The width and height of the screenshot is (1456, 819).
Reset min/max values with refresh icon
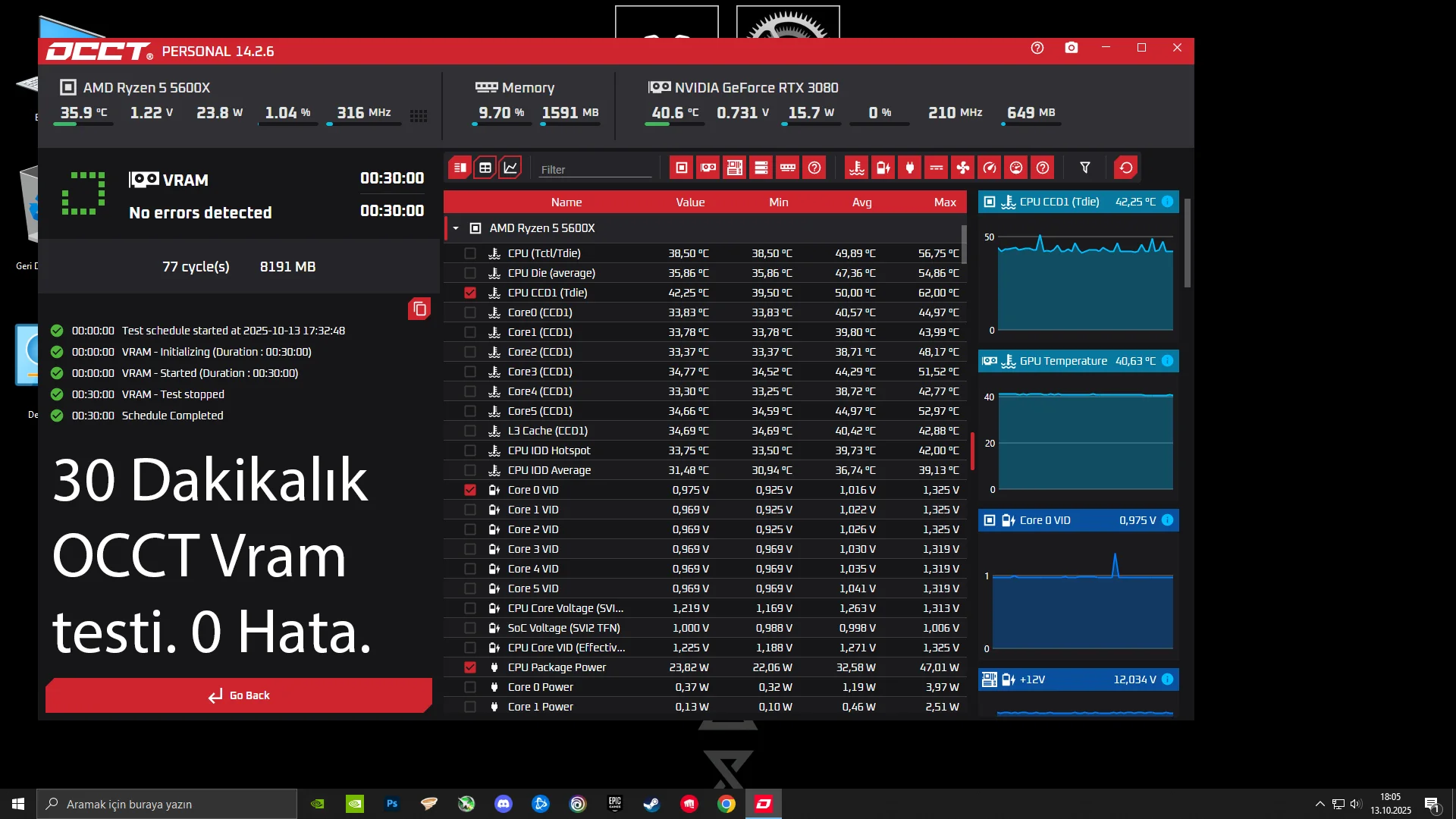click(1126, 168)
